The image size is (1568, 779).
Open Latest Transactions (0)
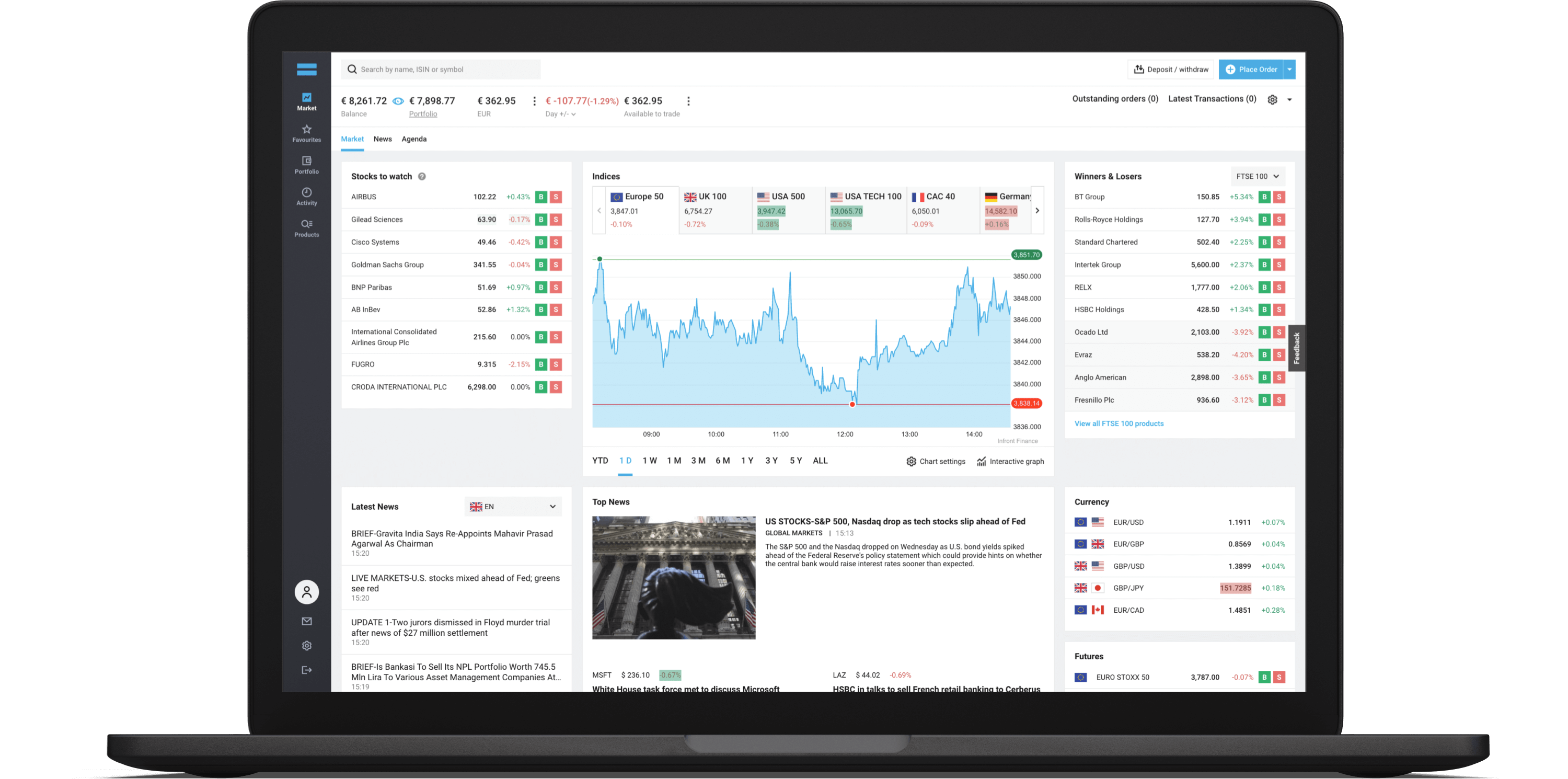[x=1212, y=99]
